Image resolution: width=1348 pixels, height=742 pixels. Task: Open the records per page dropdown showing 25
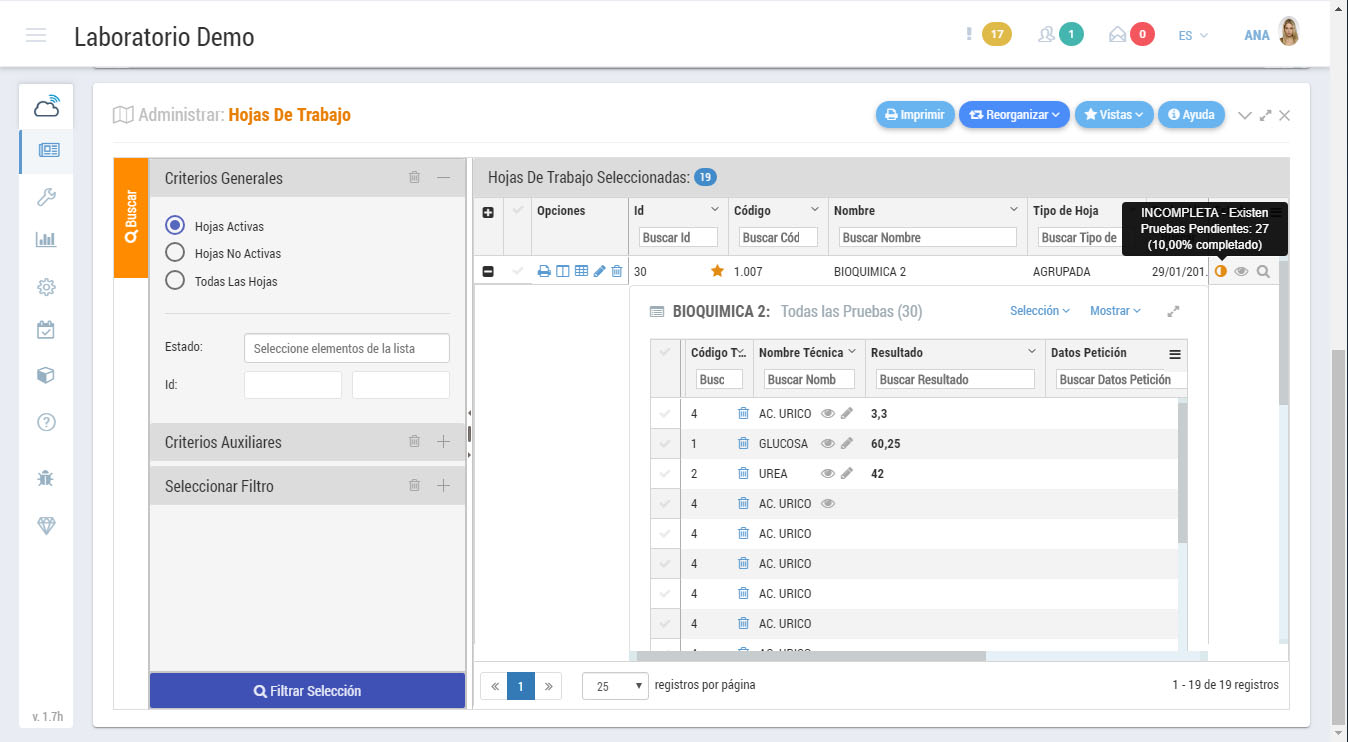click(x=615, y=686)
